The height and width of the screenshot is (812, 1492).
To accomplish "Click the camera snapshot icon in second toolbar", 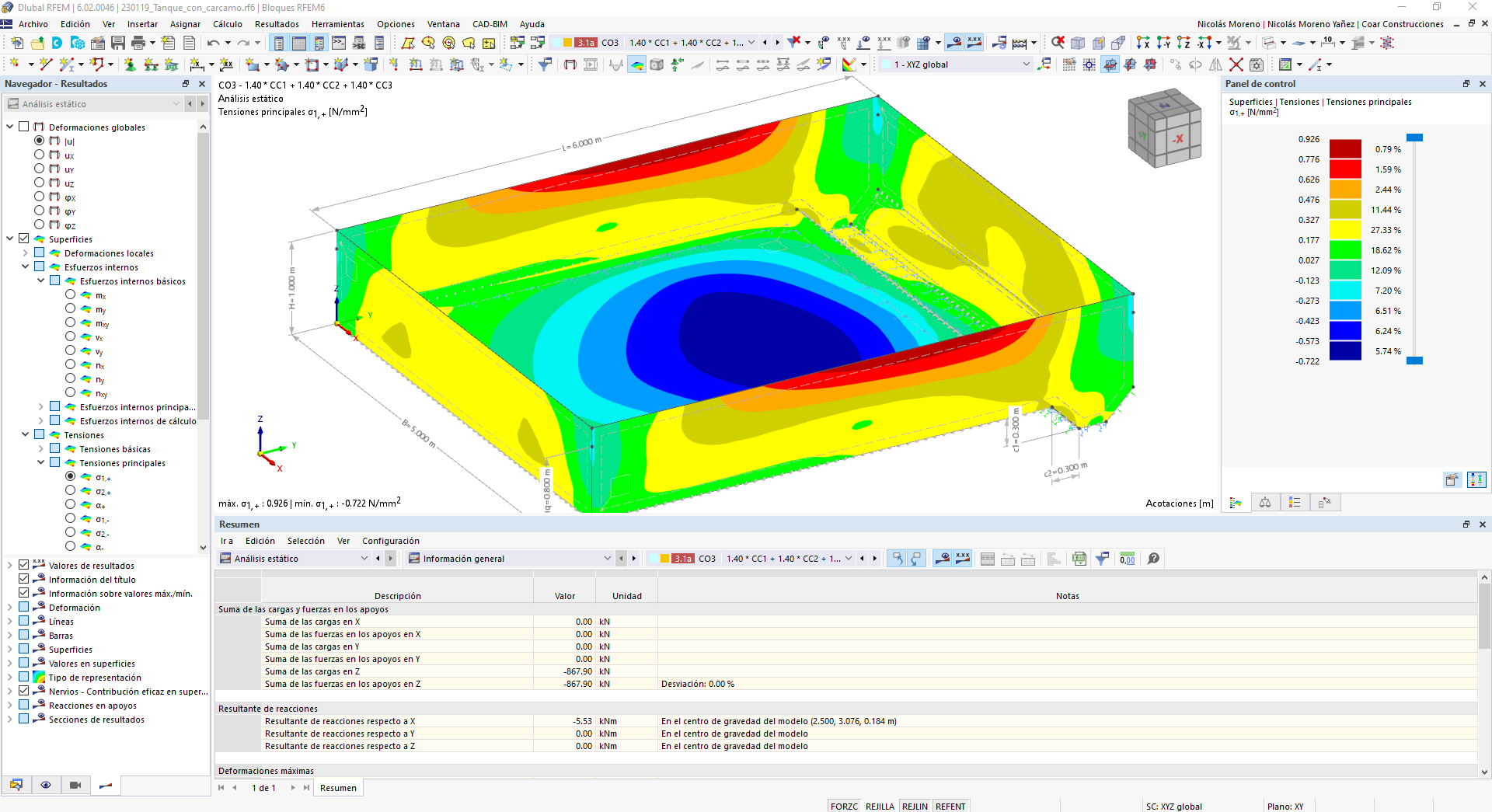I will [x=1257, y=64].
